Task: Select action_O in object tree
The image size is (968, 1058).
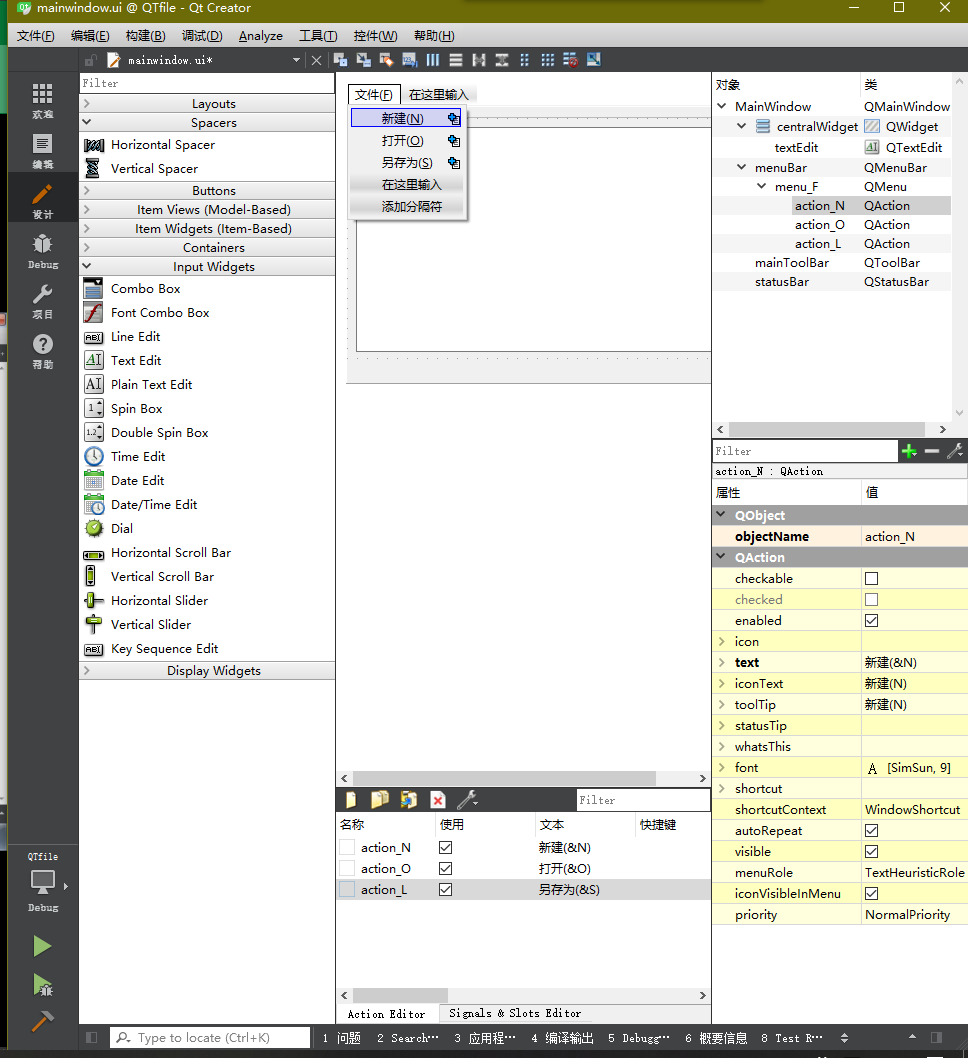Action: tap(820, 225)
